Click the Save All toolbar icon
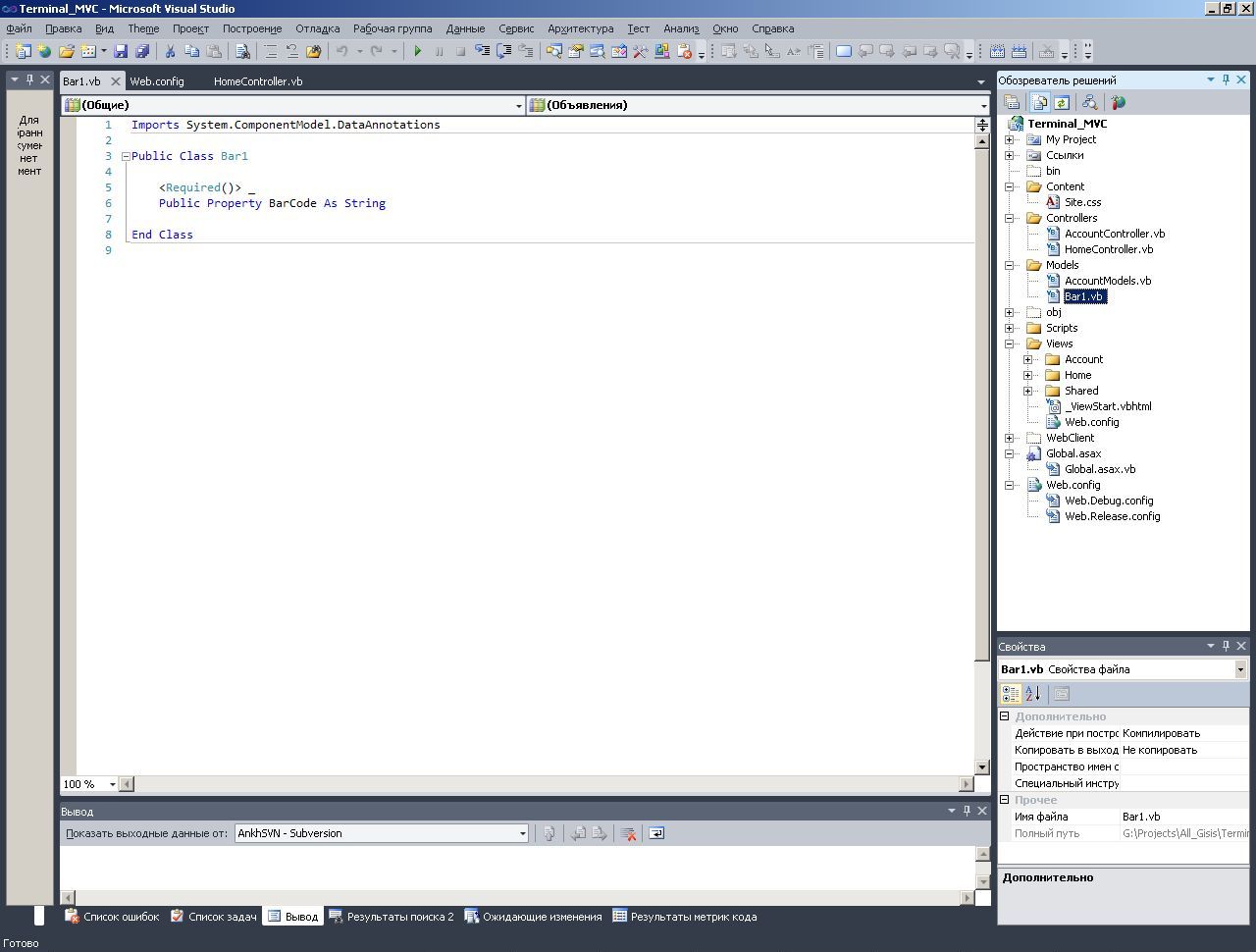 click(142, 51)
